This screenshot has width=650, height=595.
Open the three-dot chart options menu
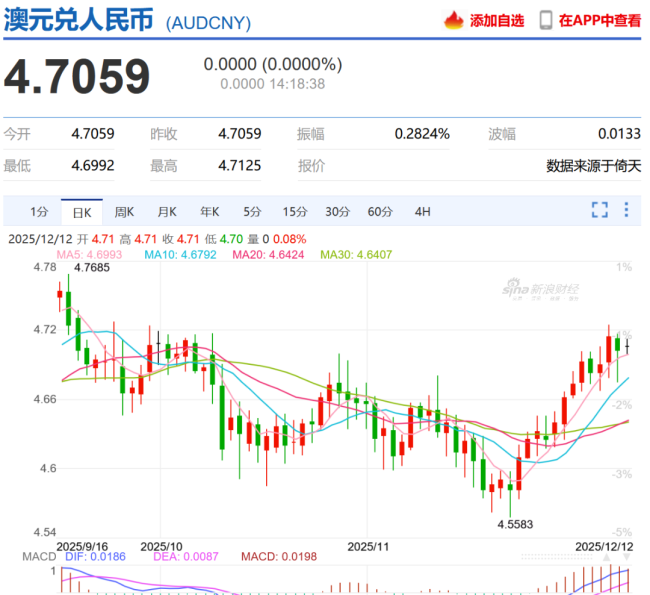[627, 210]
